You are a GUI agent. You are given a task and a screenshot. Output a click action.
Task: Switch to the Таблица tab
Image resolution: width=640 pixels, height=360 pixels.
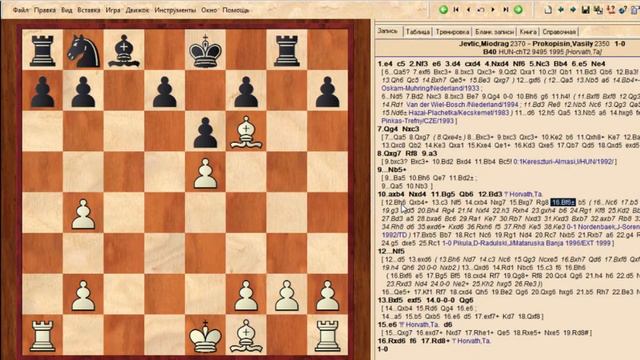tap(418, 31)
